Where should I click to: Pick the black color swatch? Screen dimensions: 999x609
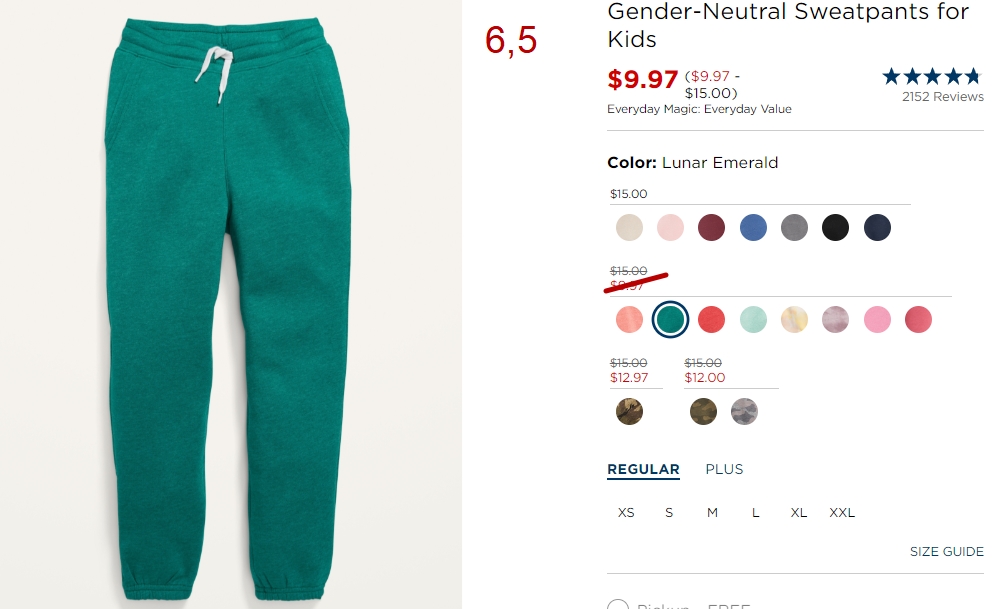coord(835,227)
